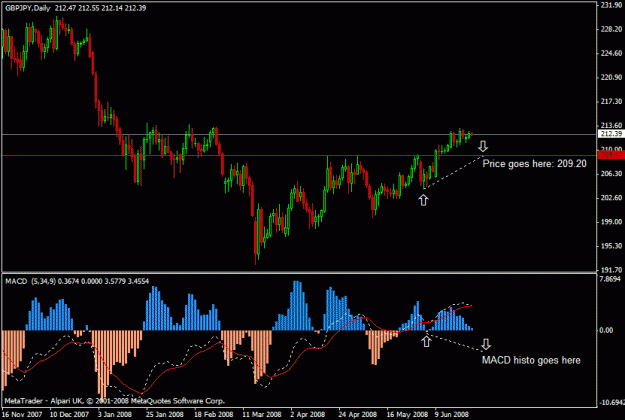Screen dimensions: 625x420
Task: Click the 231.90 price scale label
Action: 611,5
